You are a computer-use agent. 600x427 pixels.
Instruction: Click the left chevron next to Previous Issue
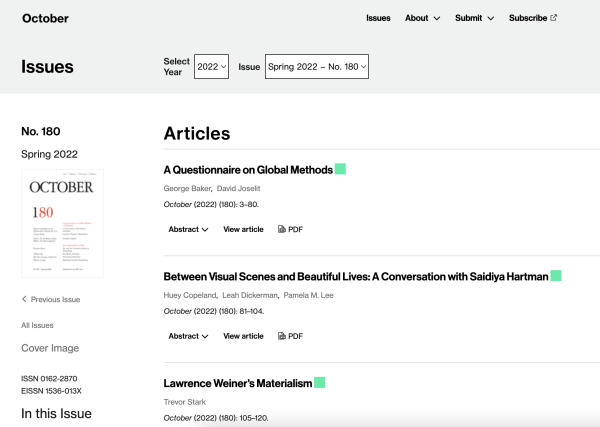tap(24, 299)
